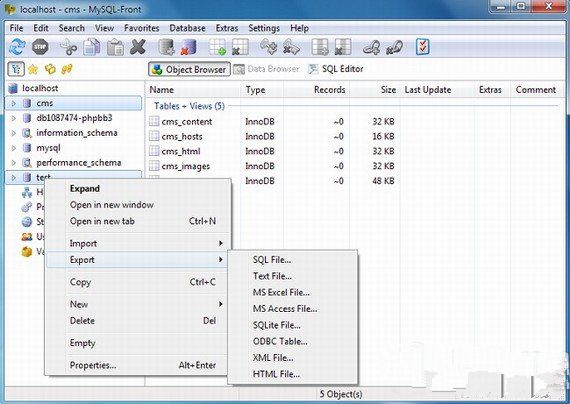
Task: Expand the mysql database node arrow
Action: point(13,148)
